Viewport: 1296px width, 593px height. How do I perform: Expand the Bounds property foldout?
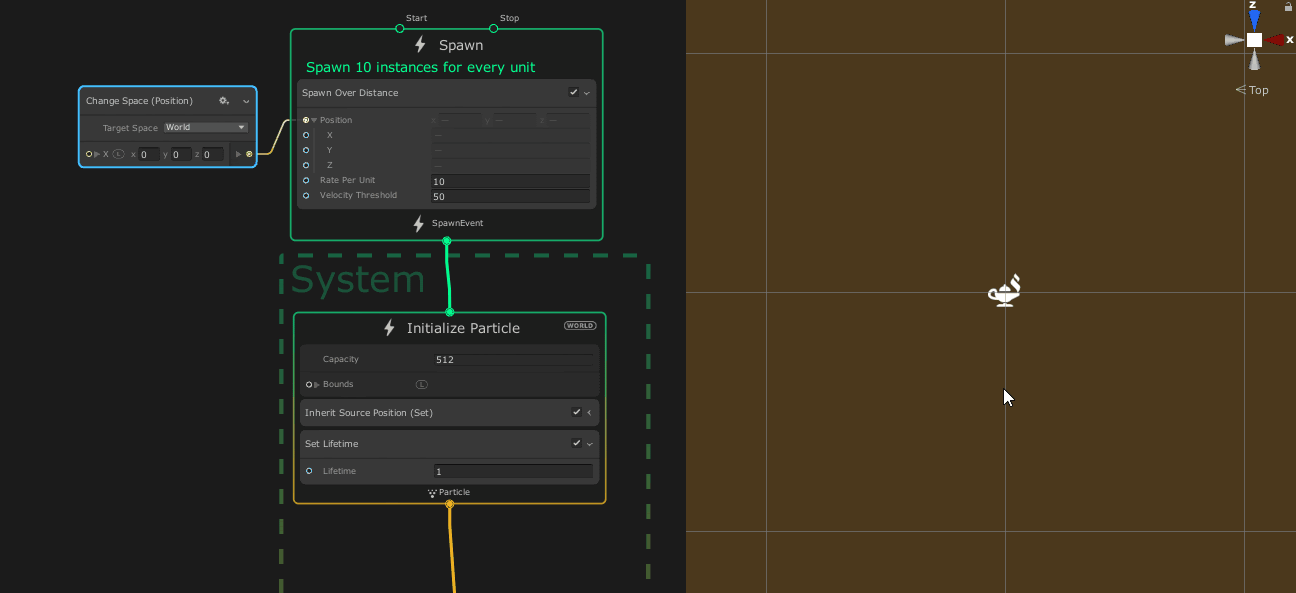pyautogui.click(x=318, y=385)
